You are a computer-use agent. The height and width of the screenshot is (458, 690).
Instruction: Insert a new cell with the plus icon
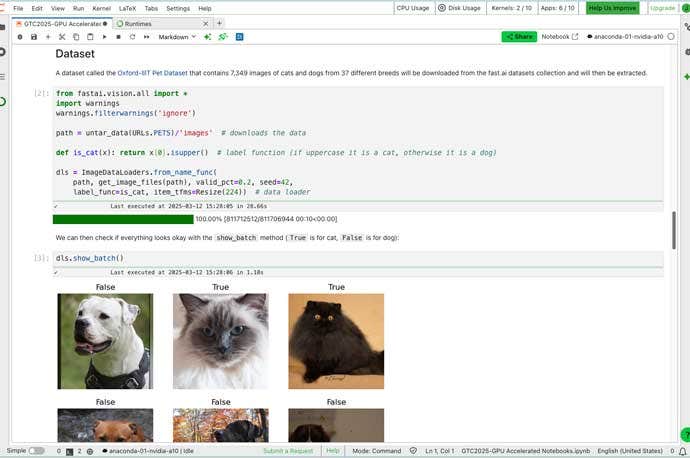pyautogui.click(x=47, y=37)
